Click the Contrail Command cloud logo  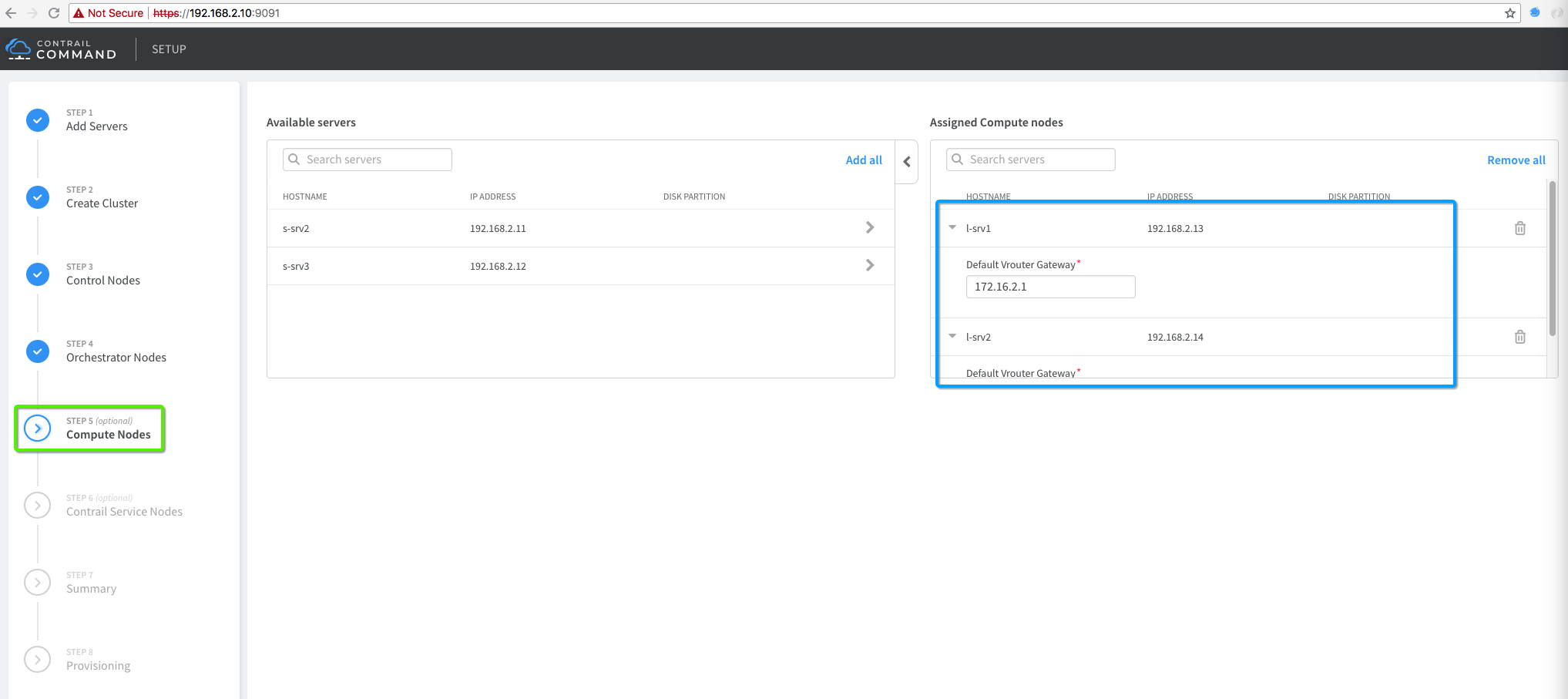18,49
